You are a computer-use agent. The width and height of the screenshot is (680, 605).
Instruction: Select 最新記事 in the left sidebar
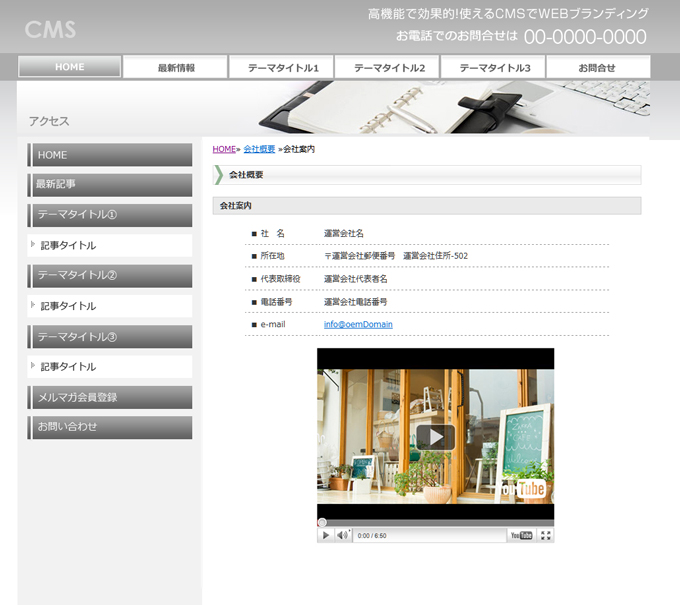click(x=110, y=184)
